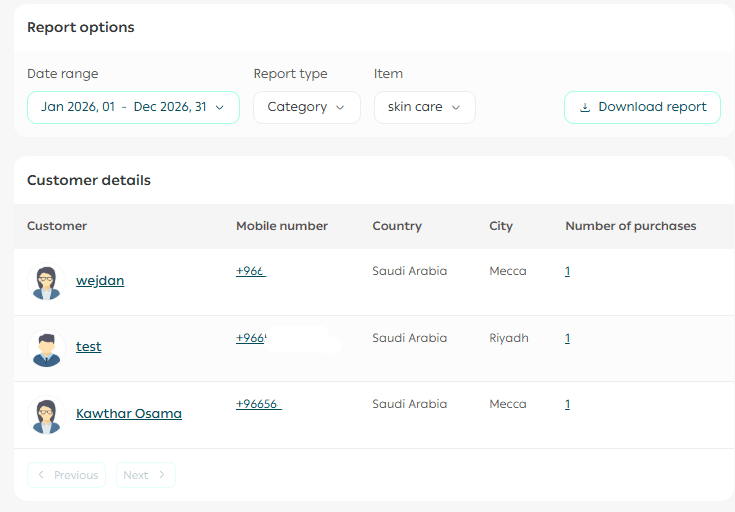Open Kawthar Osama customer link
Image resolution: width=735 pixels, height=512 pixels.
click(129, 414)
